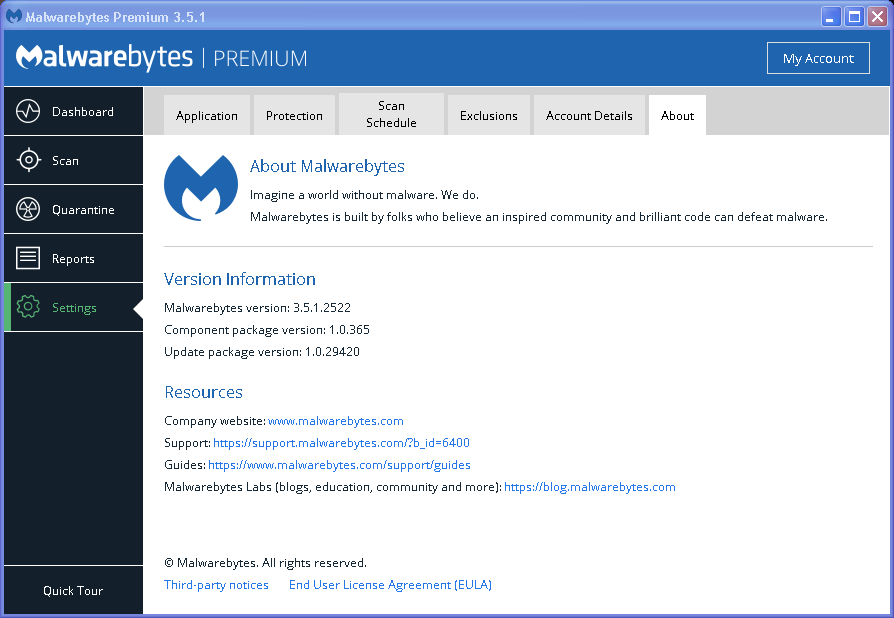The width and height of the screenshot is (894, 618).
Task: Go to the Exclusions tab
Action: coord(489,116)
